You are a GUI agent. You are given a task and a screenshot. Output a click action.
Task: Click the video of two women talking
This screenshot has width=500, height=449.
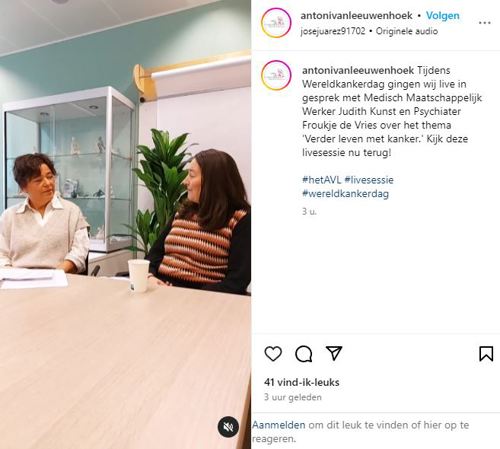pyautogui.click(x=125, y=224)
